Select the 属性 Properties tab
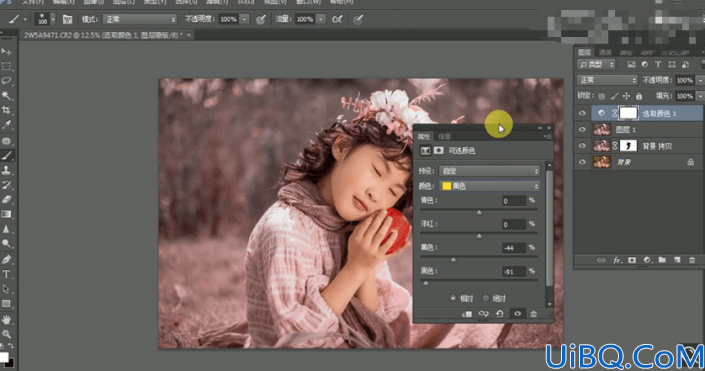Viewport: 705px width, 371px height. 424,136
